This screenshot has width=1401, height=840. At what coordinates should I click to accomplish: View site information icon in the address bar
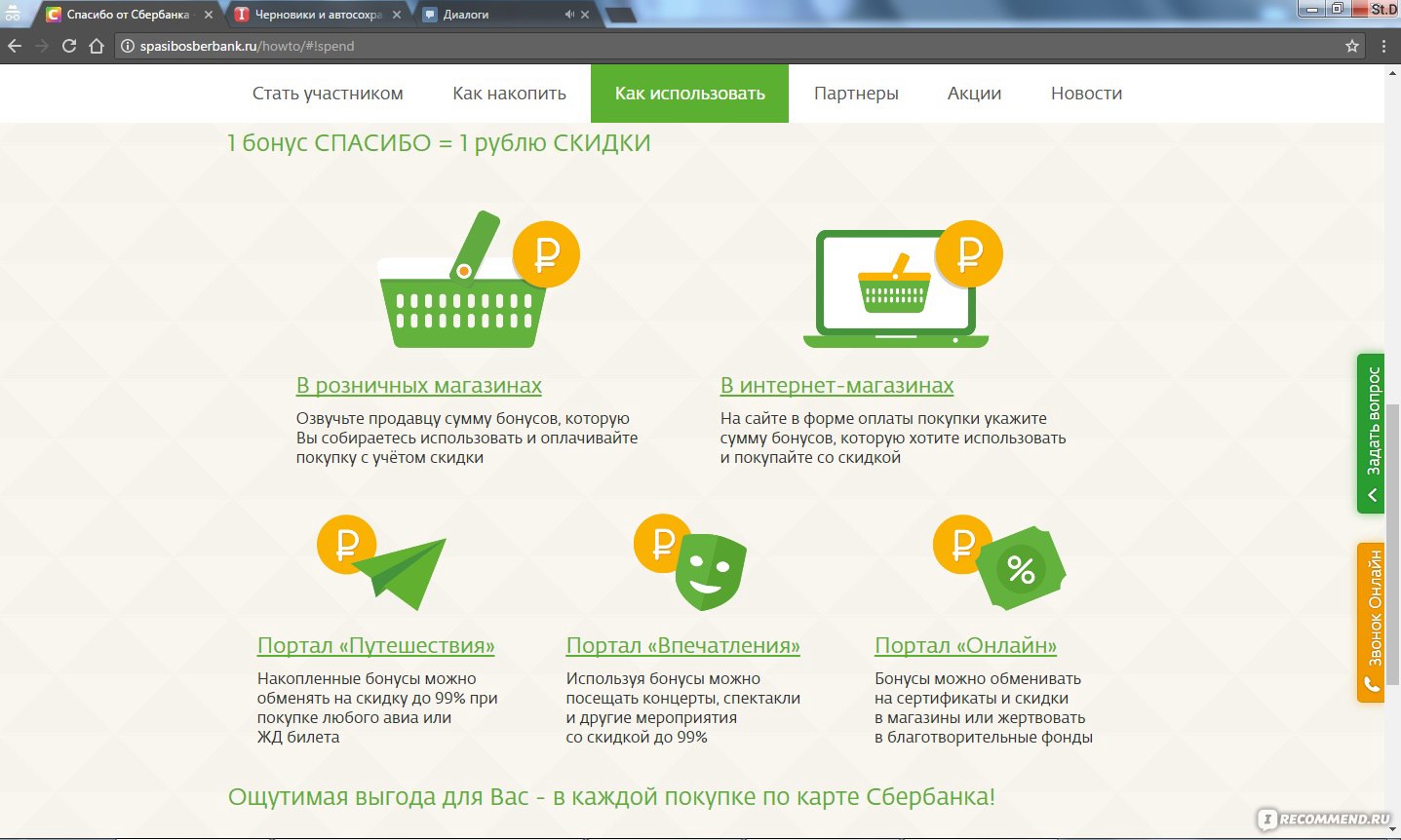[127, 46]
